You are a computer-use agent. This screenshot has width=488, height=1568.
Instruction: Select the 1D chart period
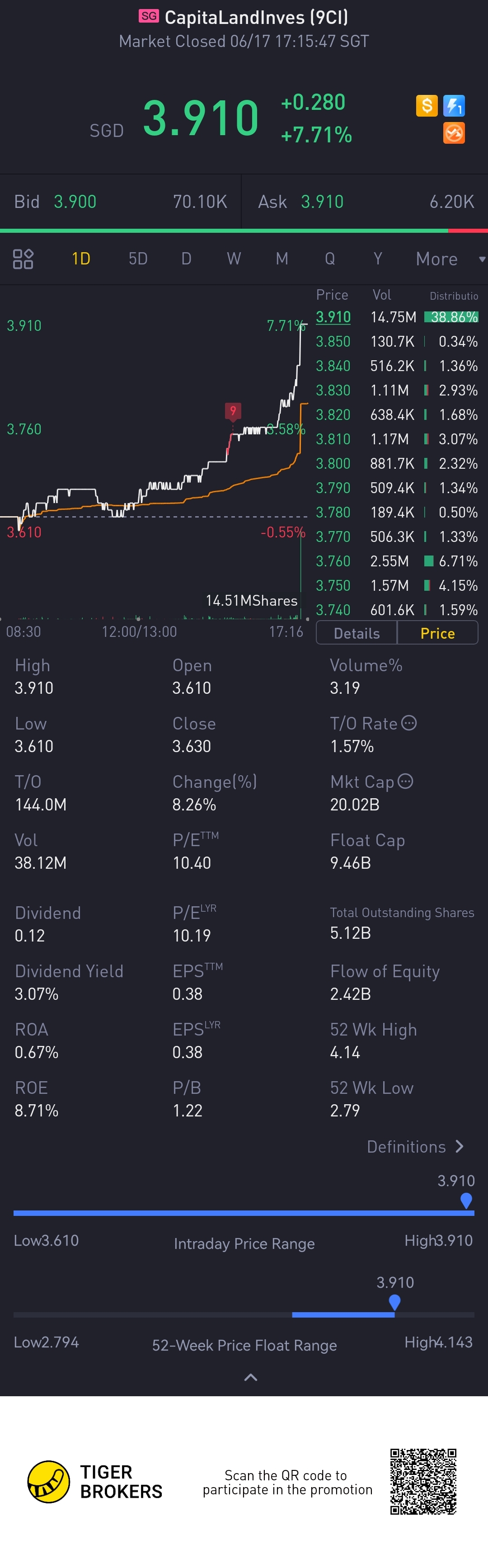coord(81,259)
